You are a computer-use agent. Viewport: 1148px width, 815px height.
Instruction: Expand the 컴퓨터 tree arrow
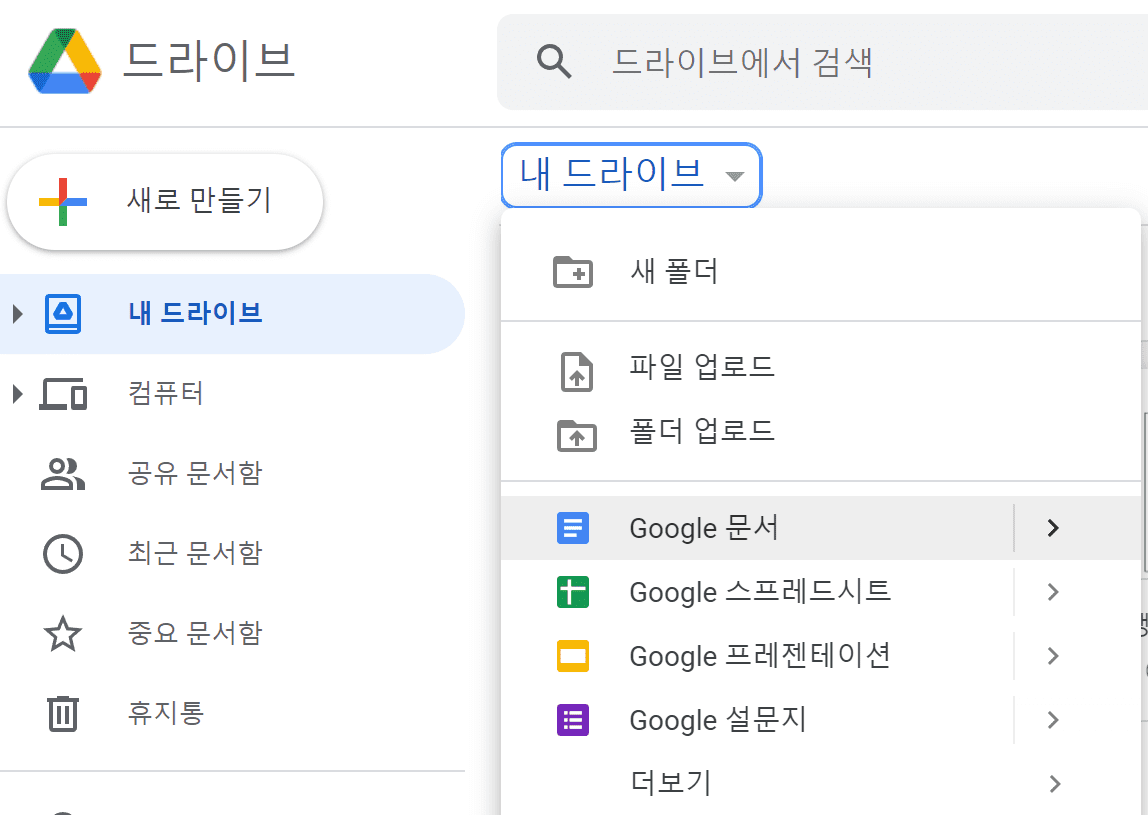18,394
